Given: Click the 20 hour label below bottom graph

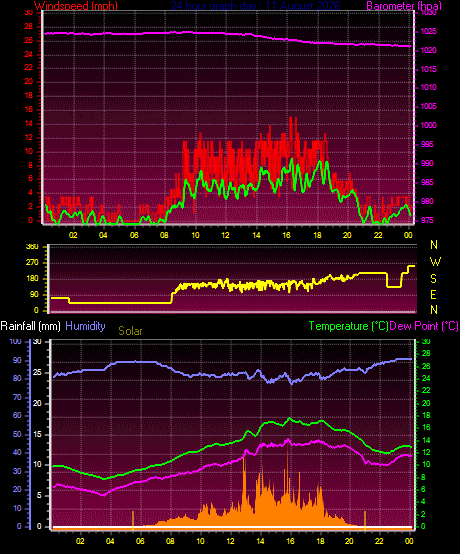Looking at the screenshot, I should point(349,541).
